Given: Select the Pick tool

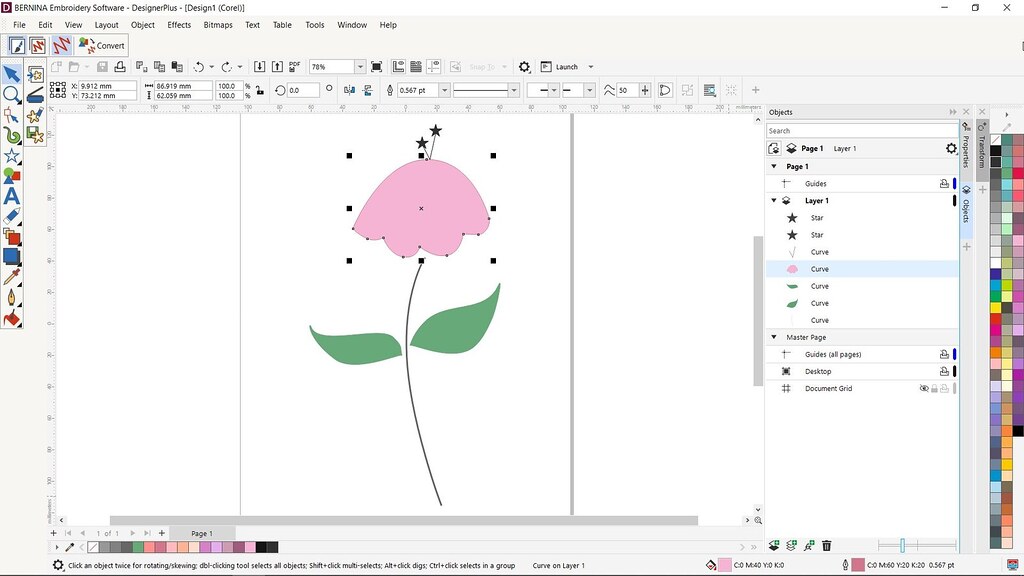Looking at the screenshot, I should pyautogui.click(x=12, y=72).
